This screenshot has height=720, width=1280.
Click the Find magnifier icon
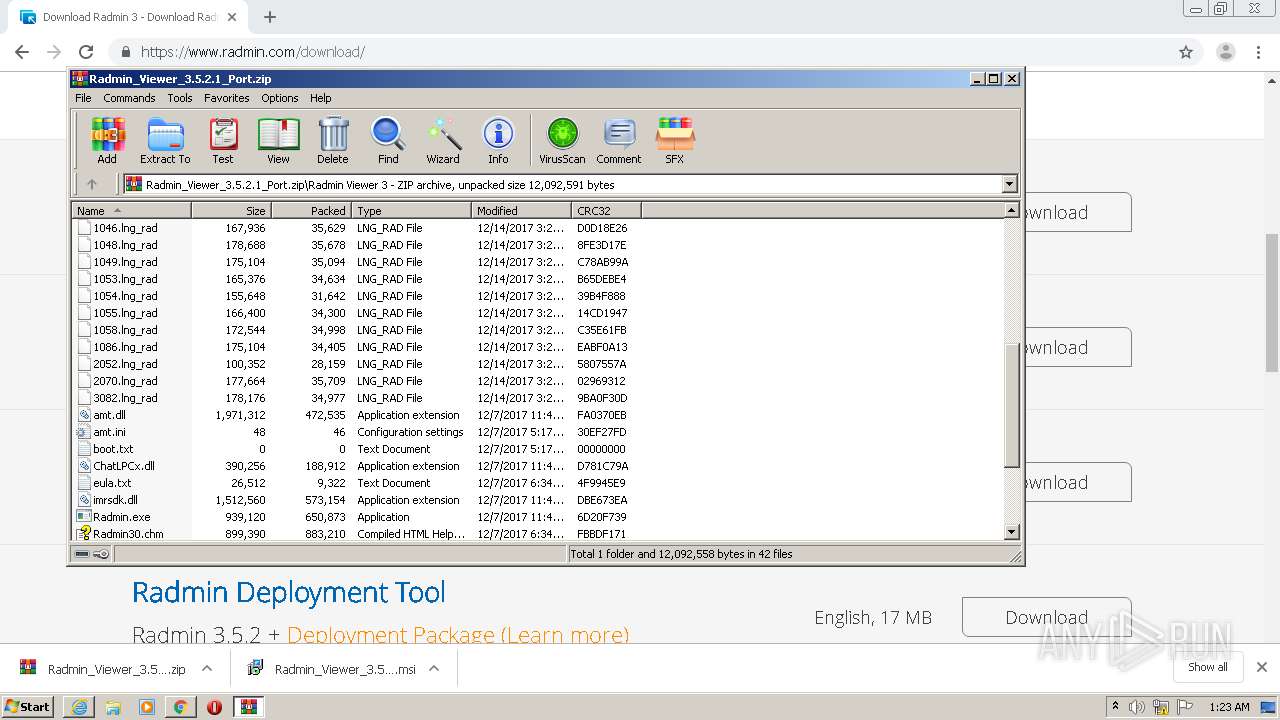388,140
